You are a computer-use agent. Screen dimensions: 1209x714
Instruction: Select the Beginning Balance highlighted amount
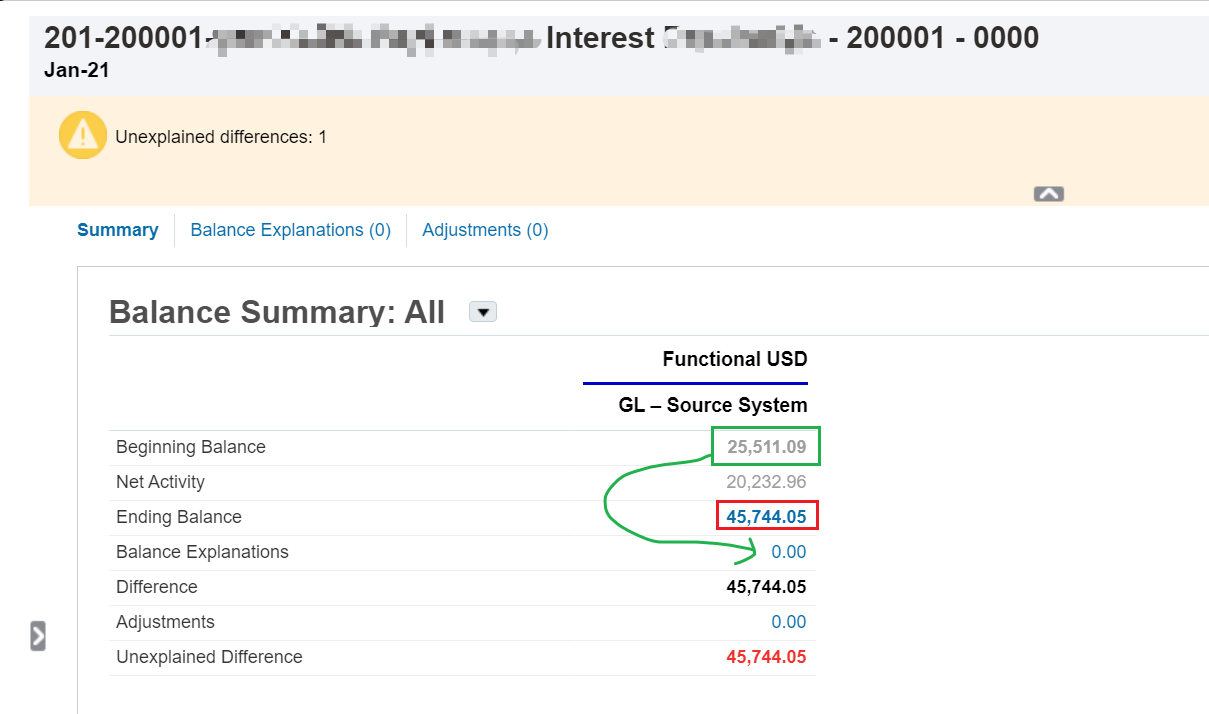(765, 446)
